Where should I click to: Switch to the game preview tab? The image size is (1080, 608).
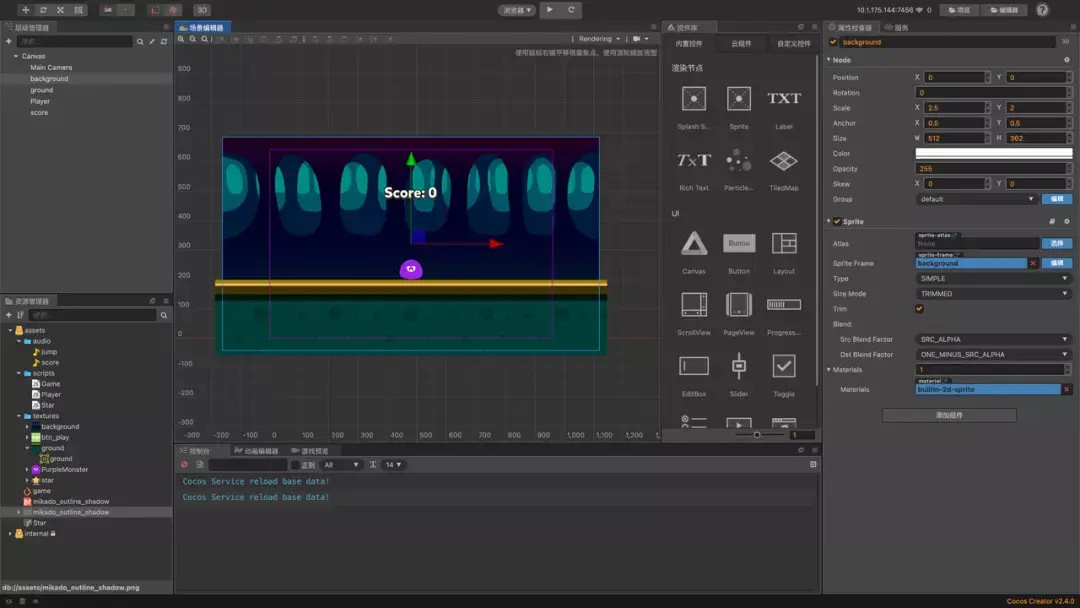[310, 451]
